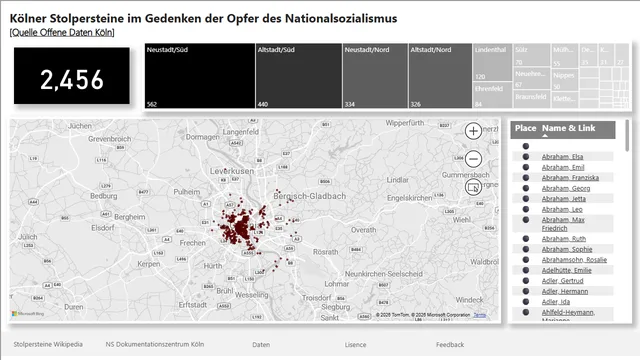The height and width of the screenshot is (360, 640).
Task: Select Neuehrenfeld treemap tile with 67
Action: tap(532, 78)
